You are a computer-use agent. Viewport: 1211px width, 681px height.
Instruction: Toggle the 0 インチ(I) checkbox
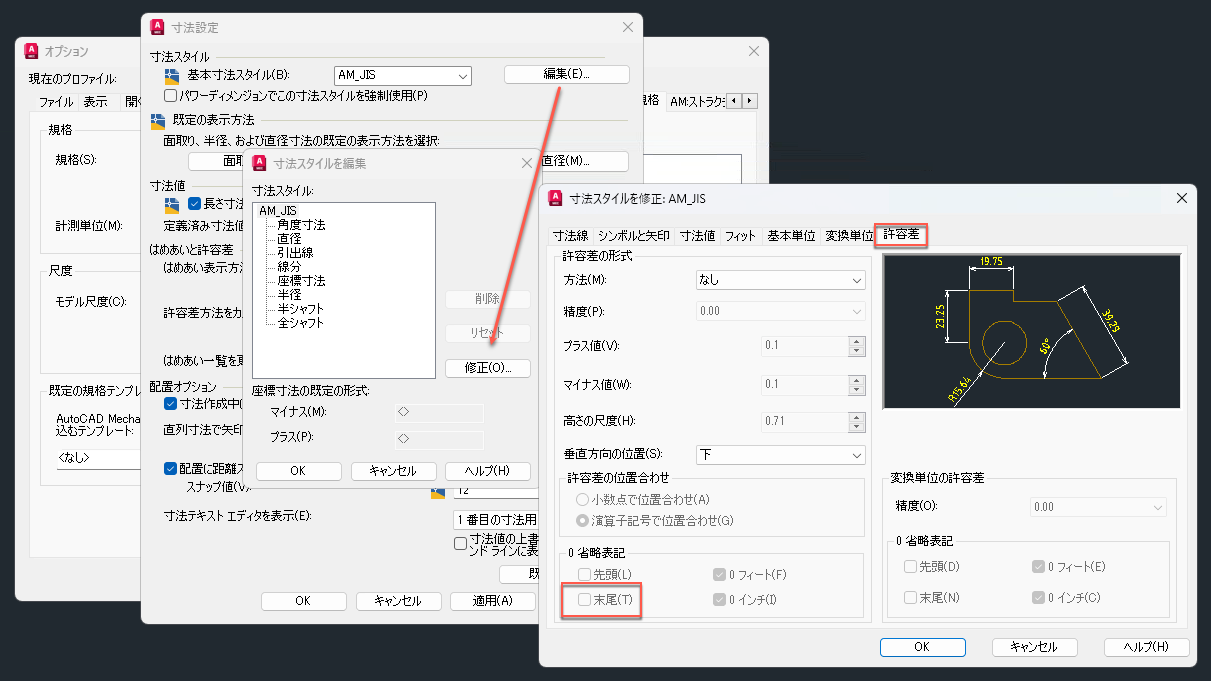pyautogui.click(x=719, y=599)
